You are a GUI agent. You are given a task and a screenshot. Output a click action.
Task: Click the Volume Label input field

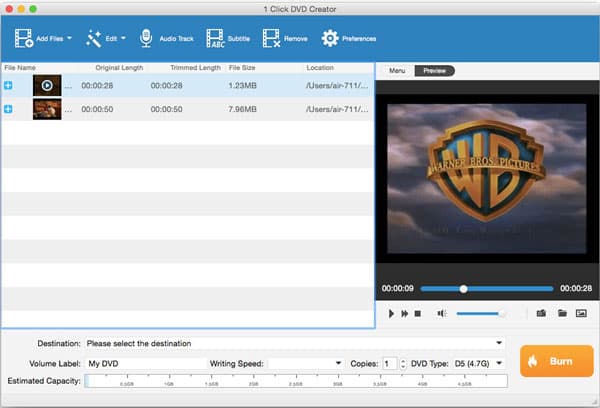[145, 364]
